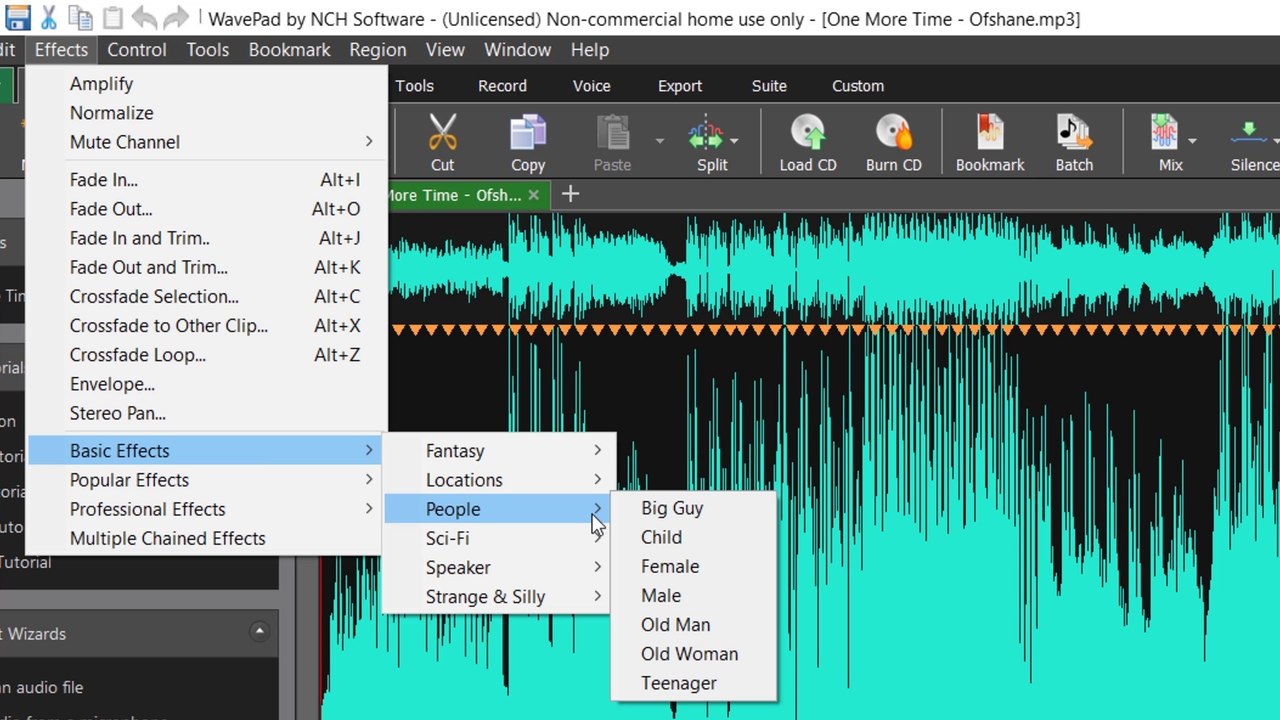Click the scissors icon in quick access bar
This screenshot has width=1280, height=720.
click(x=49, y=17)
